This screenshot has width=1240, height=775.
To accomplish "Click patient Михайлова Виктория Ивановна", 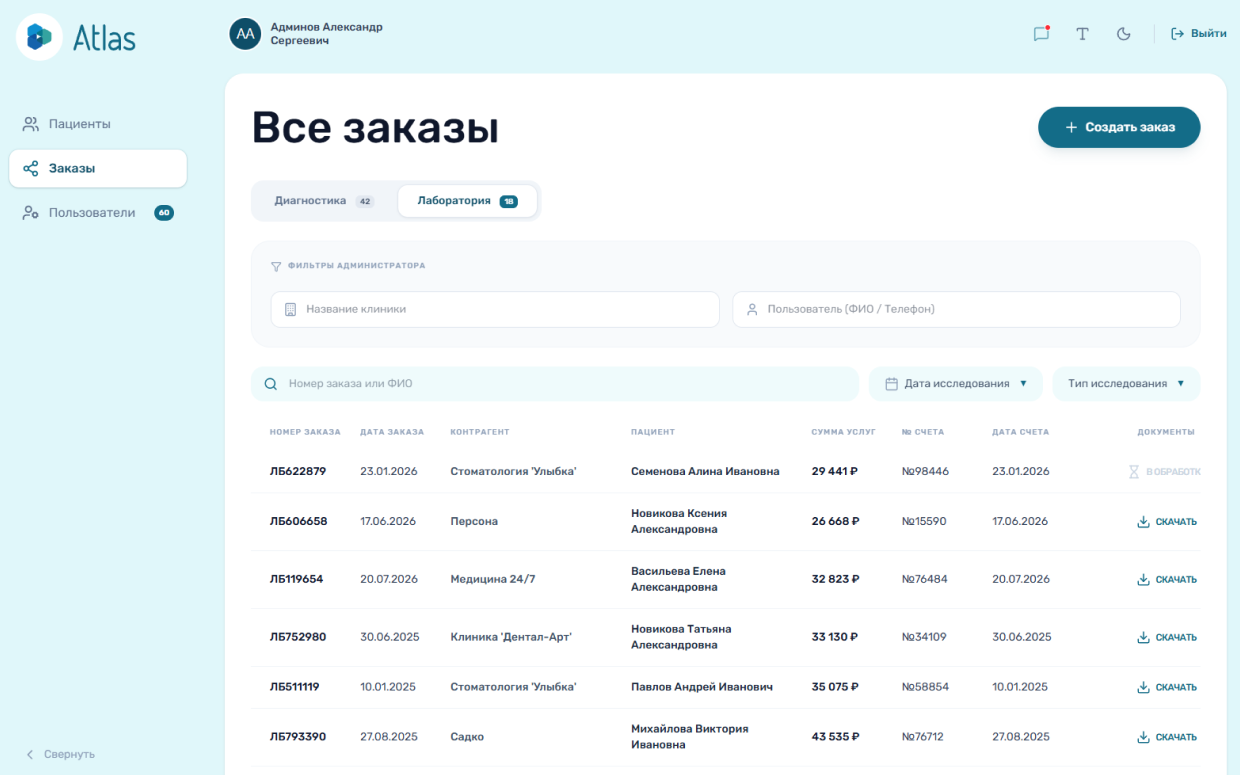I will point(690,737).
